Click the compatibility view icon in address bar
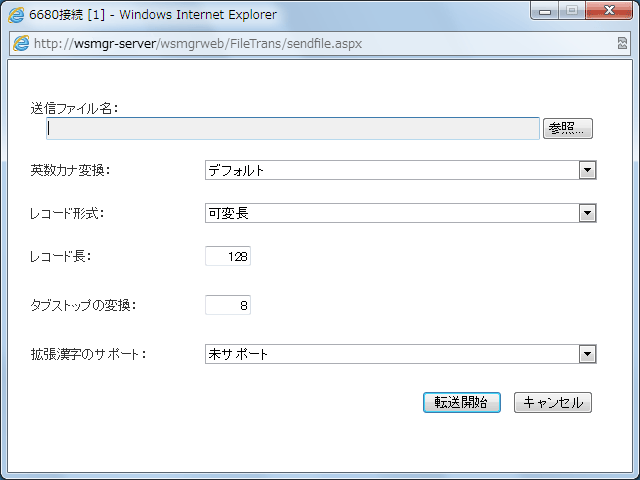640x480 pixels. (x=622, y=43)
